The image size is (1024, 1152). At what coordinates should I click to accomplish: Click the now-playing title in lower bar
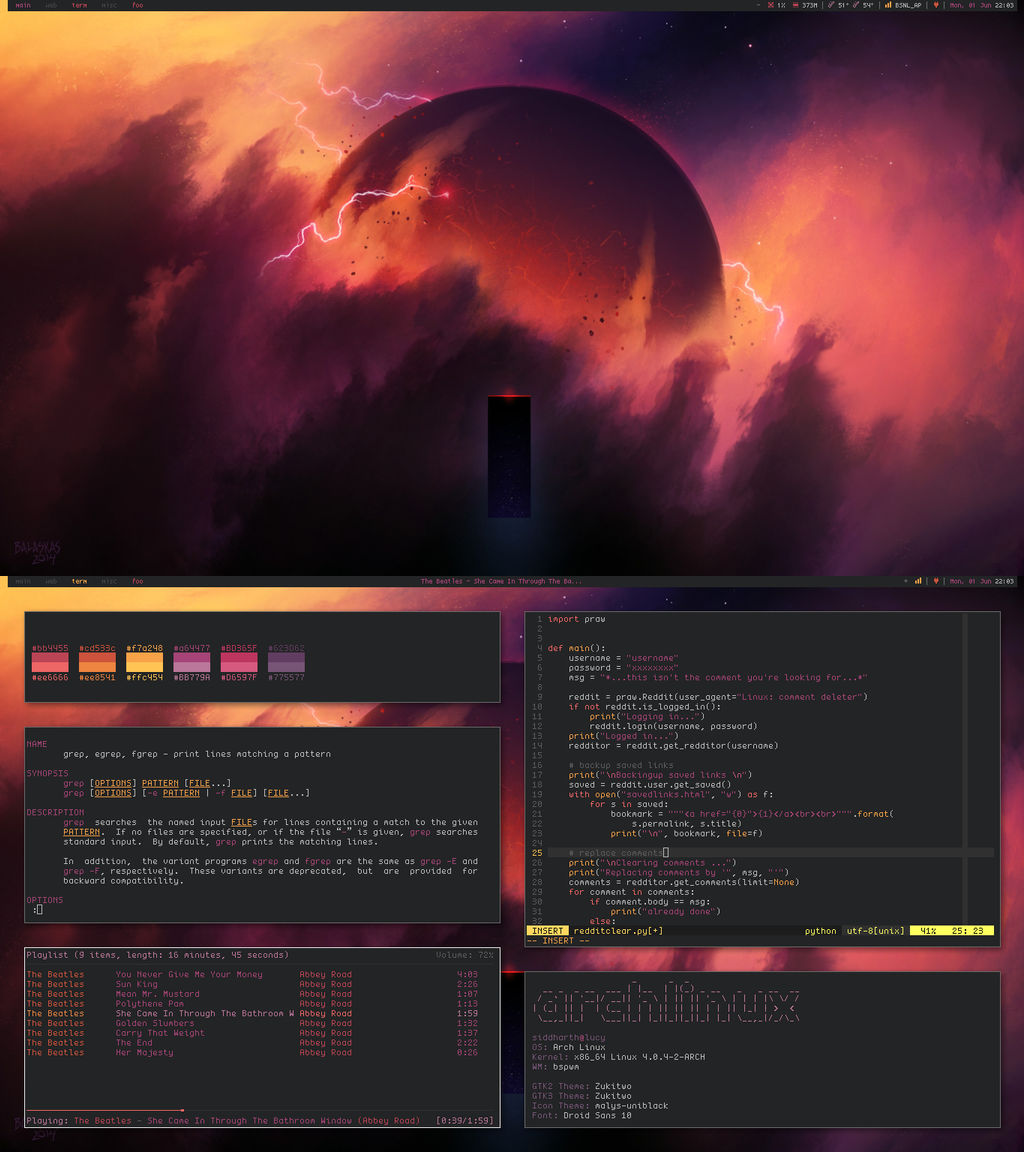(x=501, y=581)
